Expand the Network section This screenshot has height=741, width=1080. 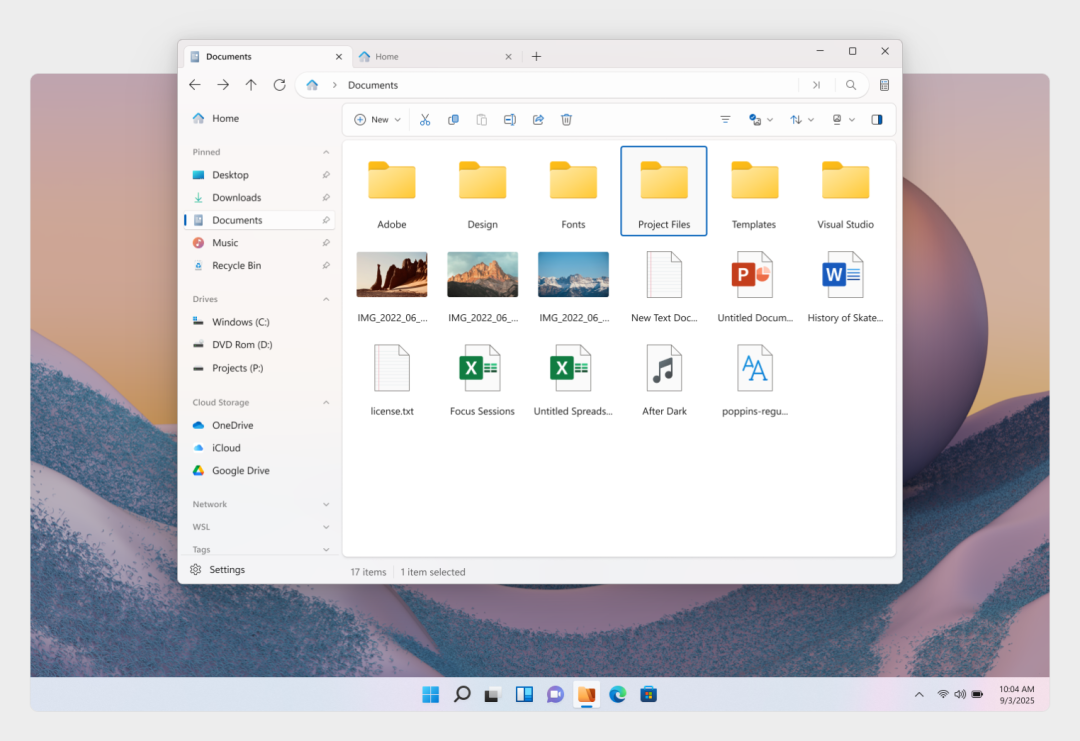(x=326, y=505)
